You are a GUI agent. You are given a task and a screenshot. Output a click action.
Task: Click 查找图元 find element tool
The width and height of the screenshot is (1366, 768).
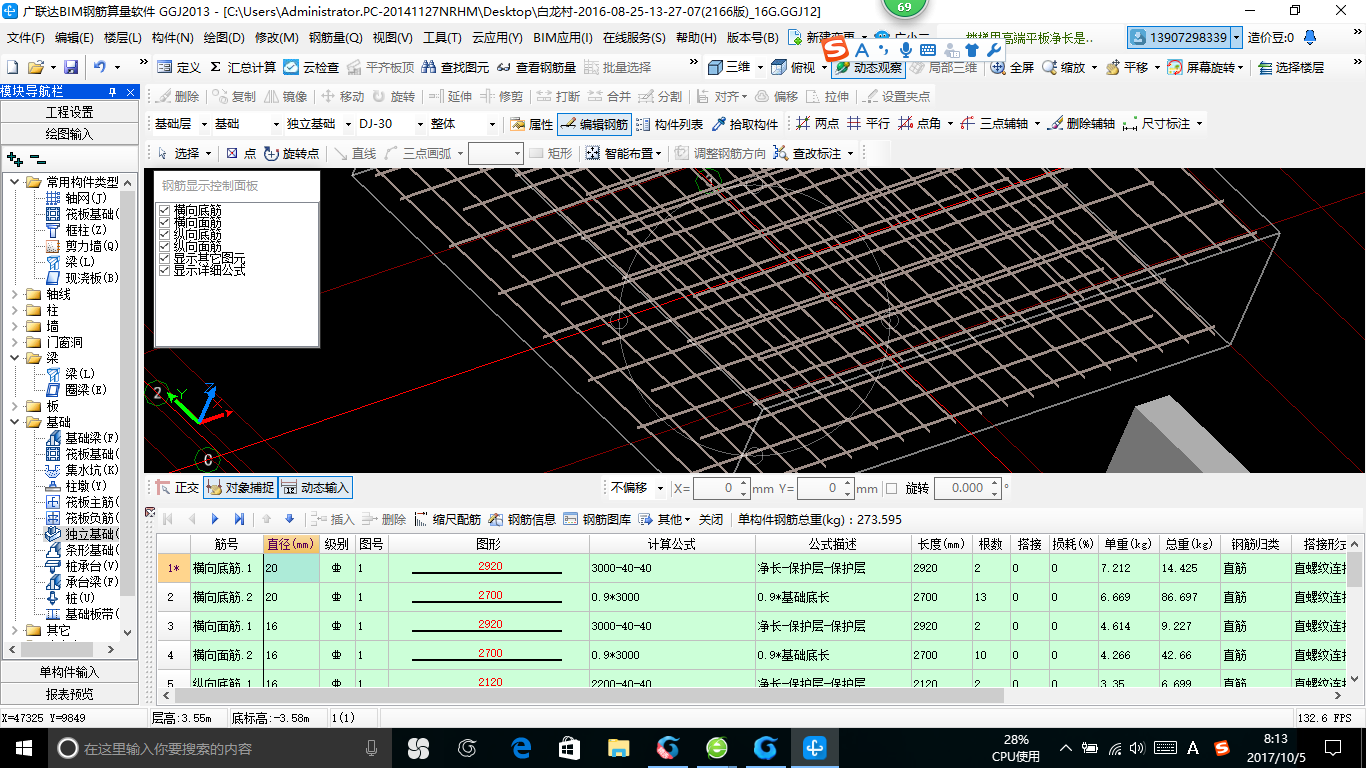point(456,67)
